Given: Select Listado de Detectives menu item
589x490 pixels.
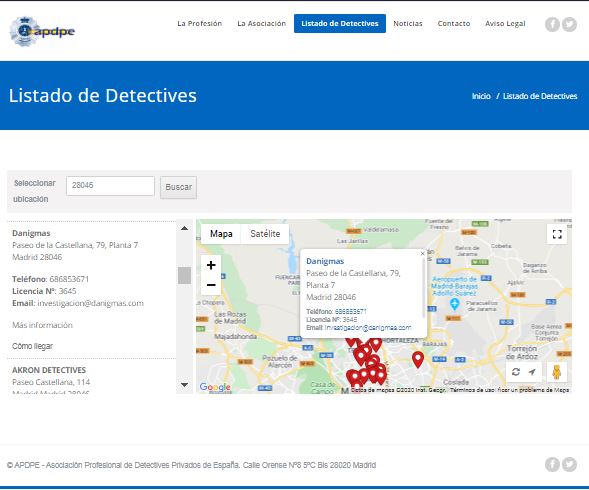Looking at the screenshot, I should click(x=340, y=23).
